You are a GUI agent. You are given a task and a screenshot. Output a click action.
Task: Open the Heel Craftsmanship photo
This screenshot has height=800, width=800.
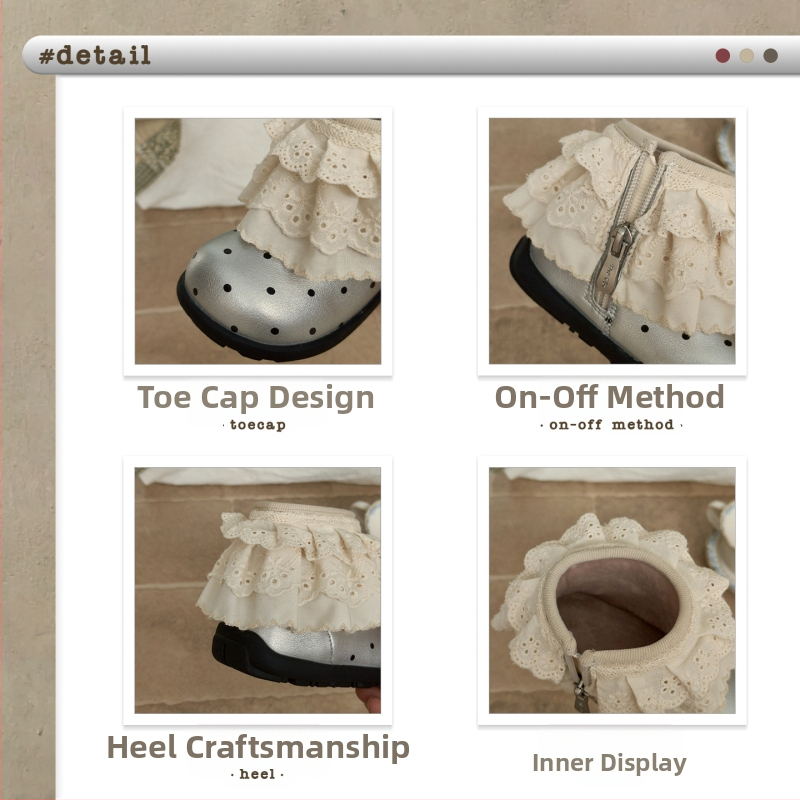[x=258, y=590]
